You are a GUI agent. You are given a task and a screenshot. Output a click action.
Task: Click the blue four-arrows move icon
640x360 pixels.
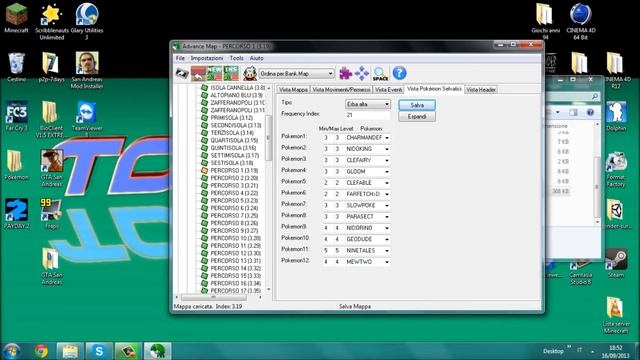(x=362, y=73)
